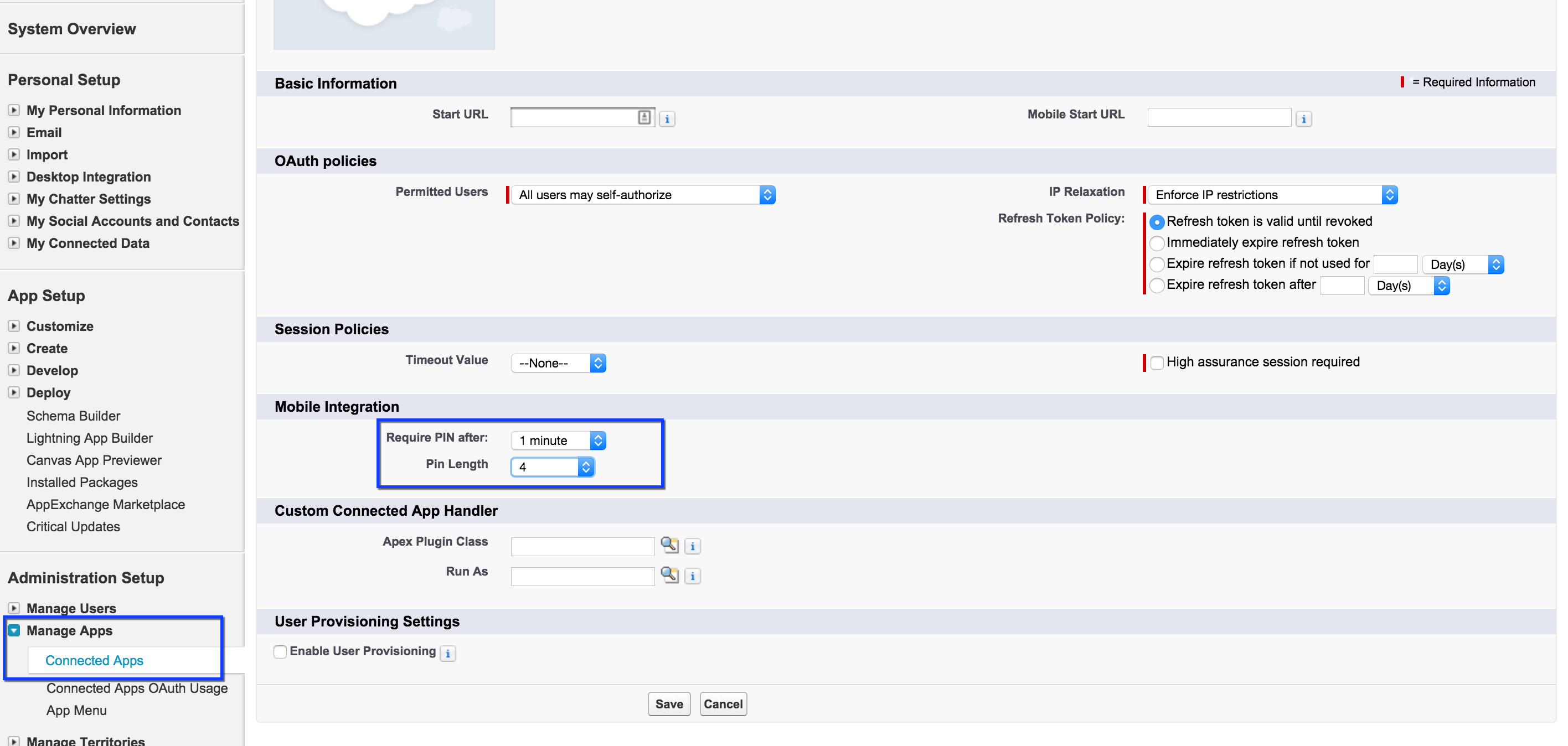The height and width of the screenshot is (746, 1568).
Task: Expand My Chatter Settings section
Action: 14,199
